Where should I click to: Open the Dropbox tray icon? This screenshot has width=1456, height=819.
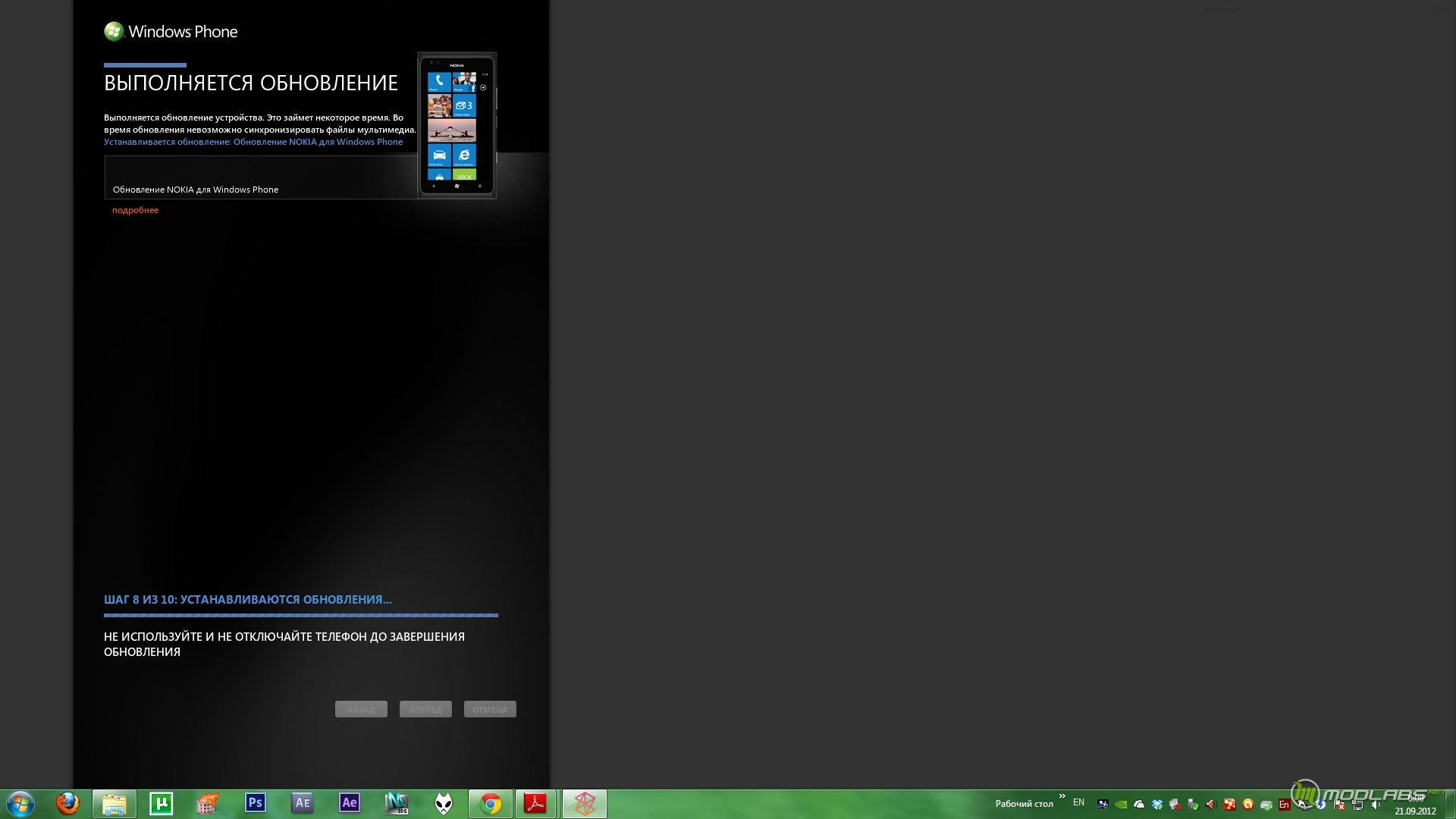click(x=1157, y=805)
